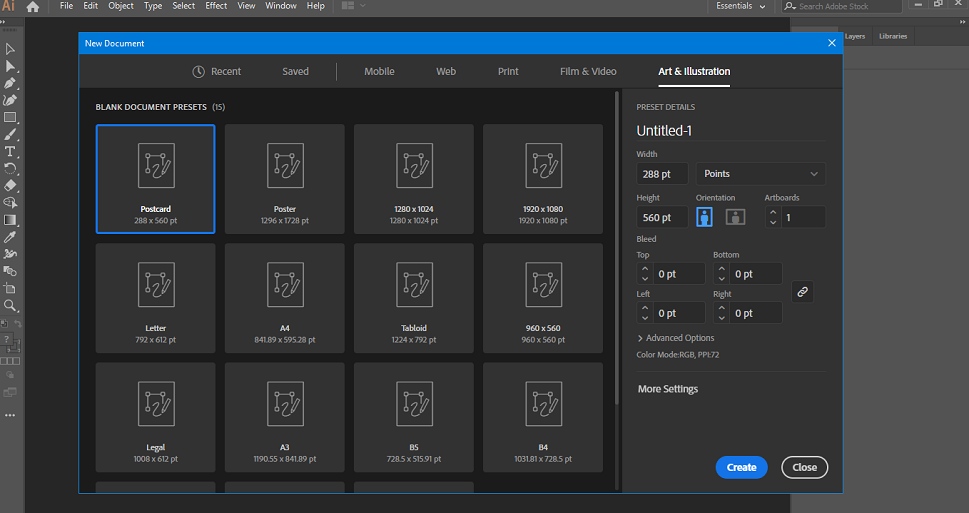Open the Saved tab
969x513 pixels.
pyautogui.click(x=295, y=72)
